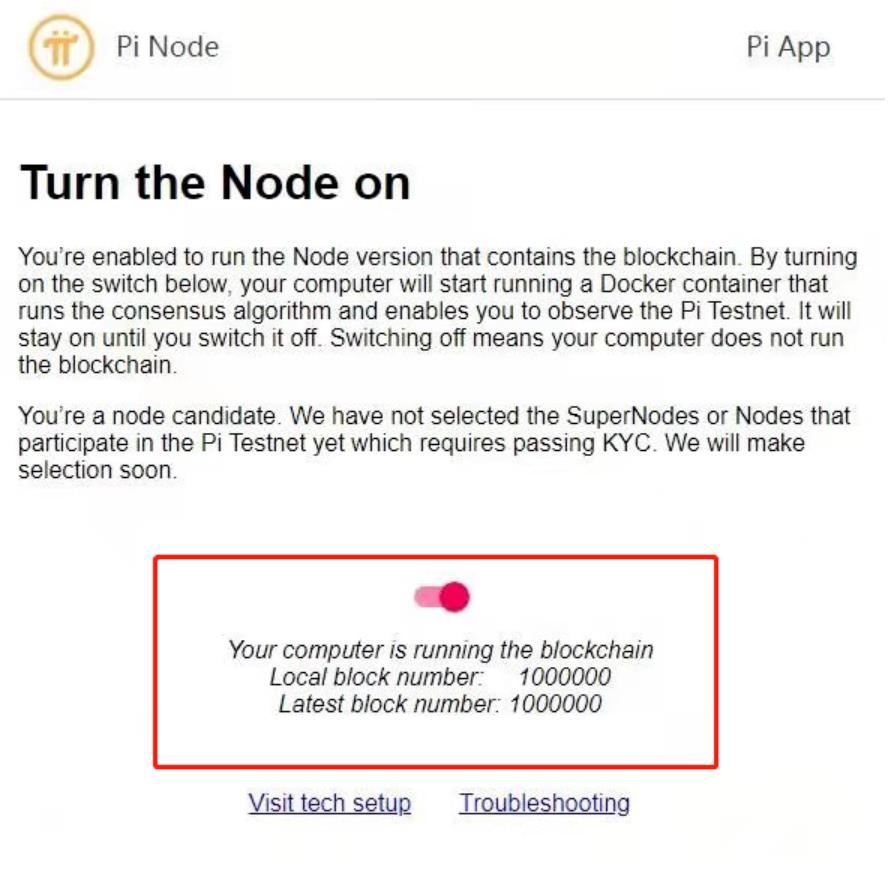Click the "Latest block number:" label
The height and width of the screenshot is (869, 892).
389,704
